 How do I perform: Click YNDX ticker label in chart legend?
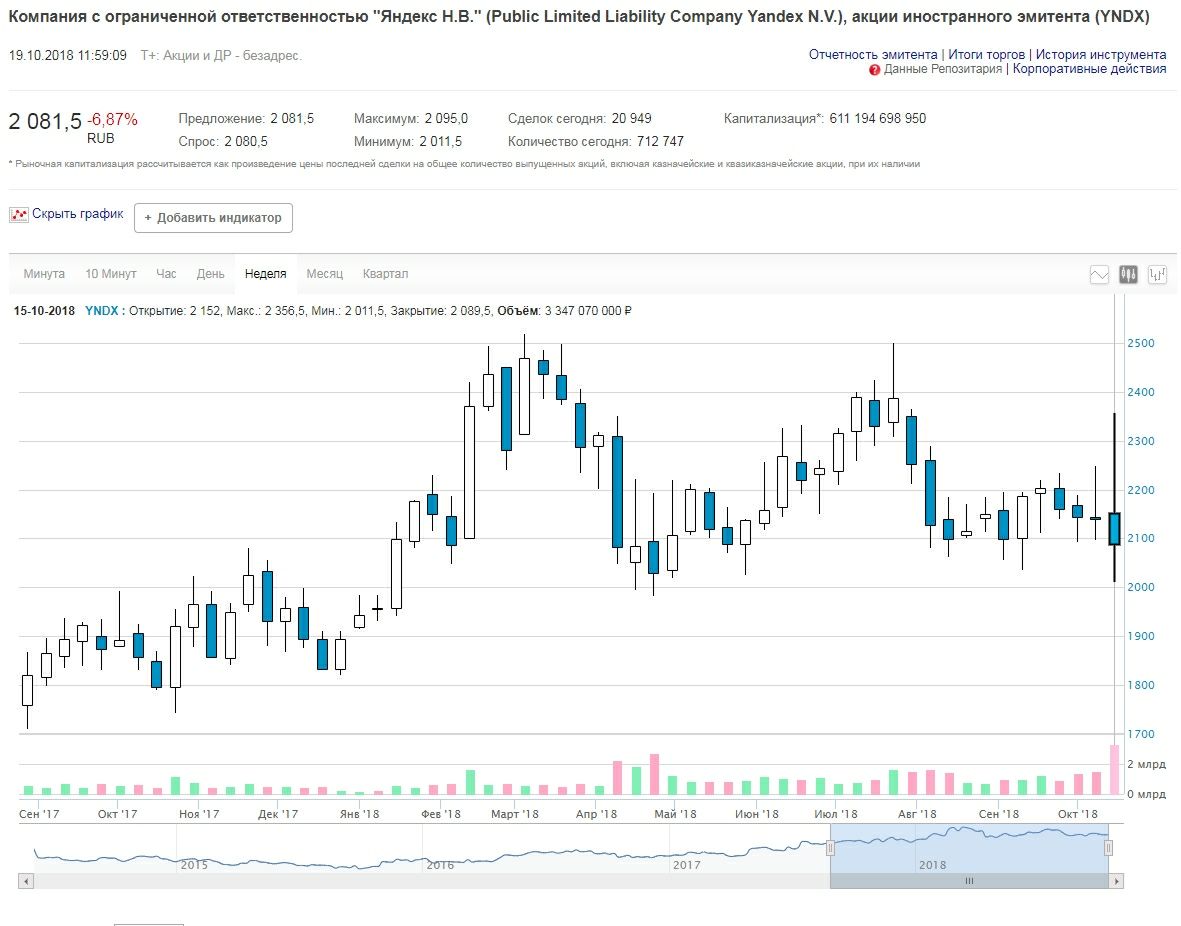(102, 310)
